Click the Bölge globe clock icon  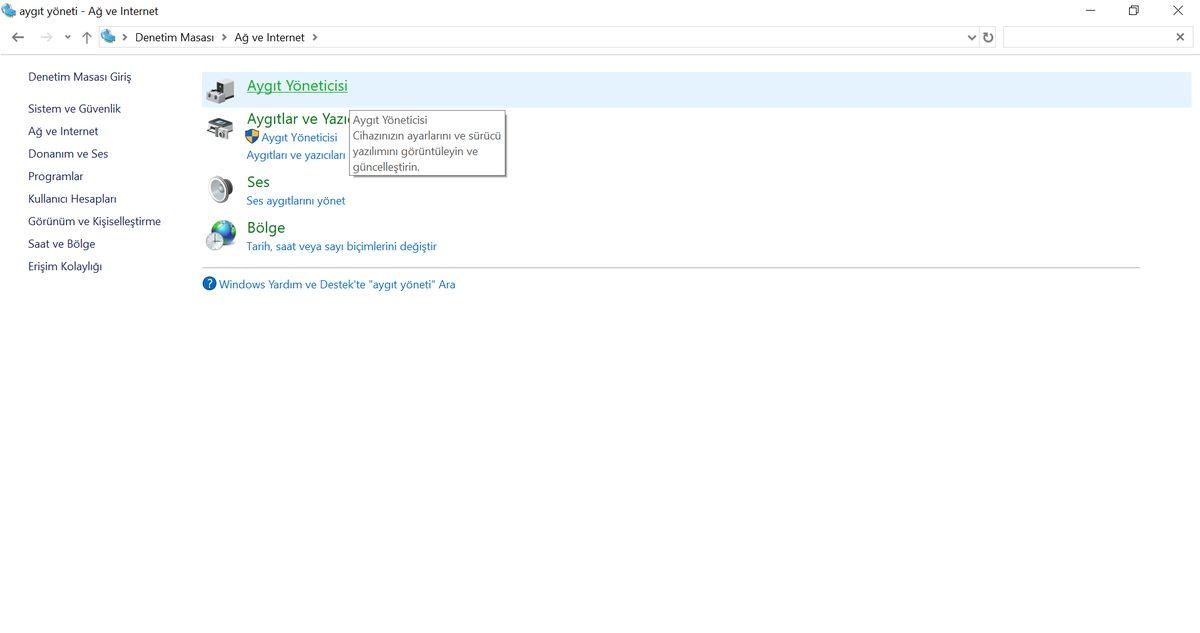pos(220,236)
